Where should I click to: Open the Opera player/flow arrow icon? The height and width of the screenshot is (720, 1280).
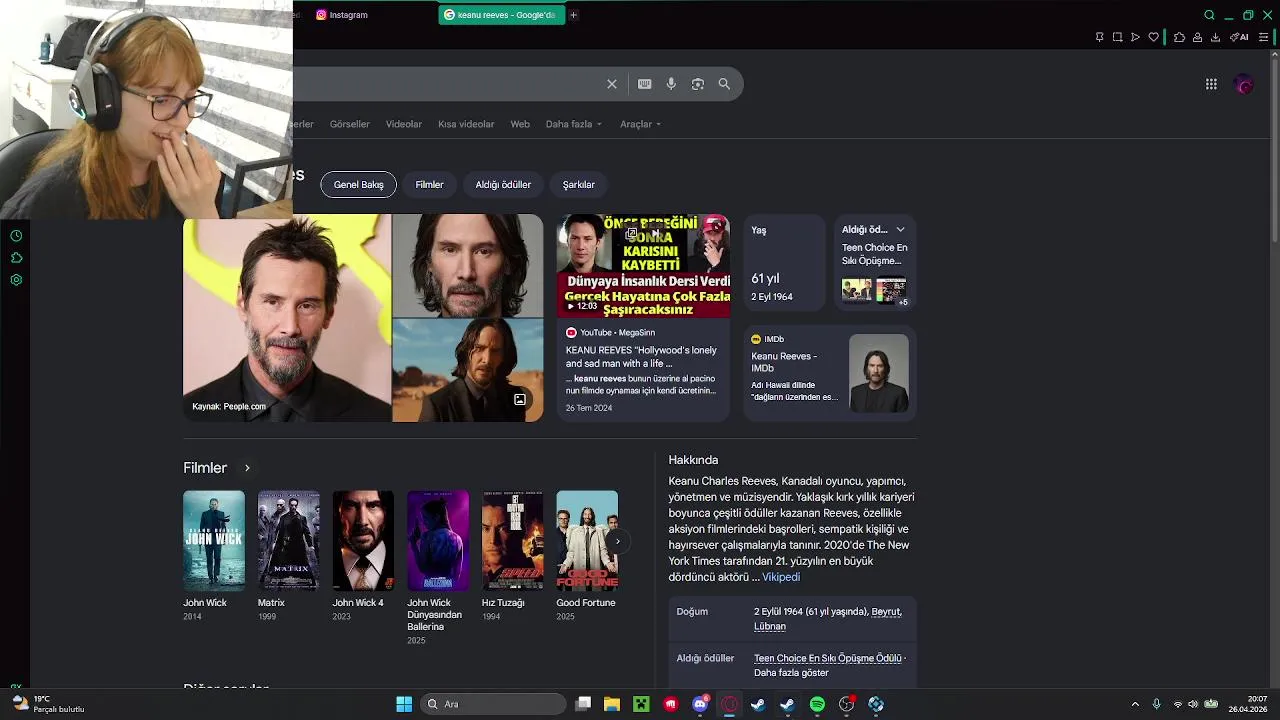pos(1135,37)
